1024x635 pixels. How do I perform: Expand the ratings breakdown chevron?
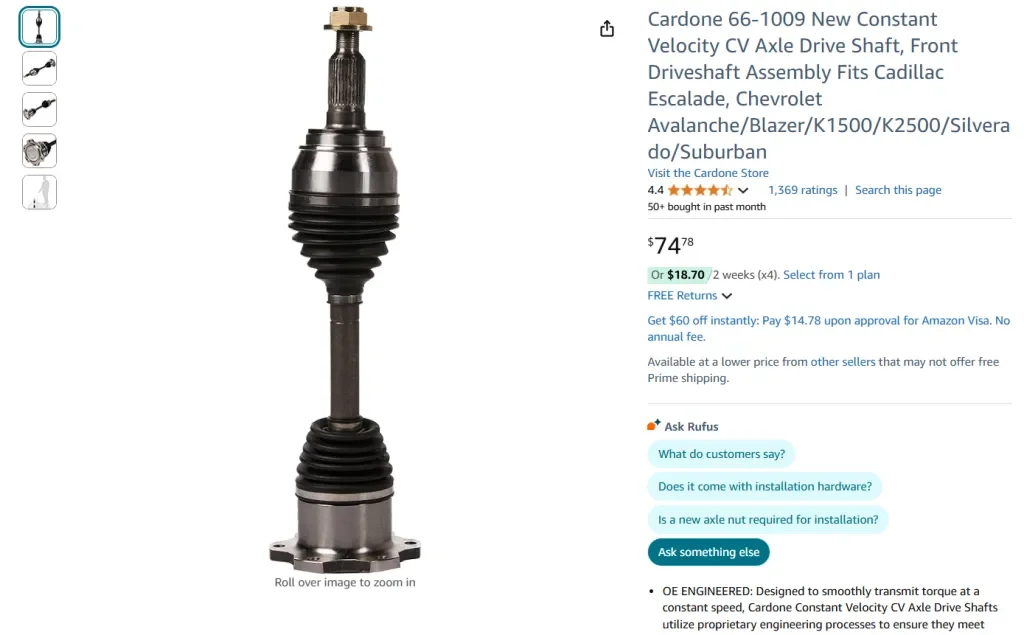pos(743,191)
